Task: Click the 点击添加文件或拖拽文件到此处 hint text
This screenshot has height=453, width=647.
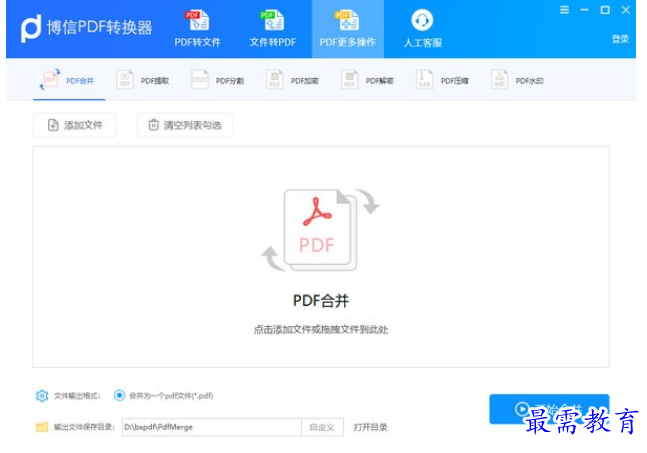Action: (x=321, y=329)
